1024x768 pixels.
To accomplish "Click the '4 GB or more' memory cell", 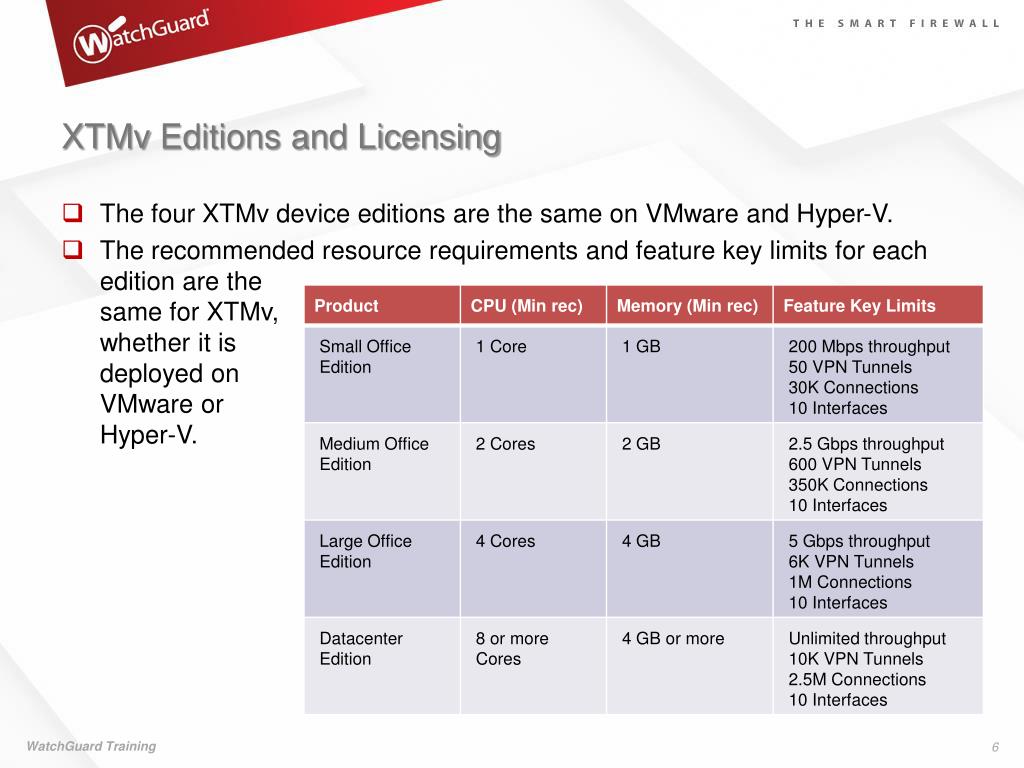I will (690, 666).
